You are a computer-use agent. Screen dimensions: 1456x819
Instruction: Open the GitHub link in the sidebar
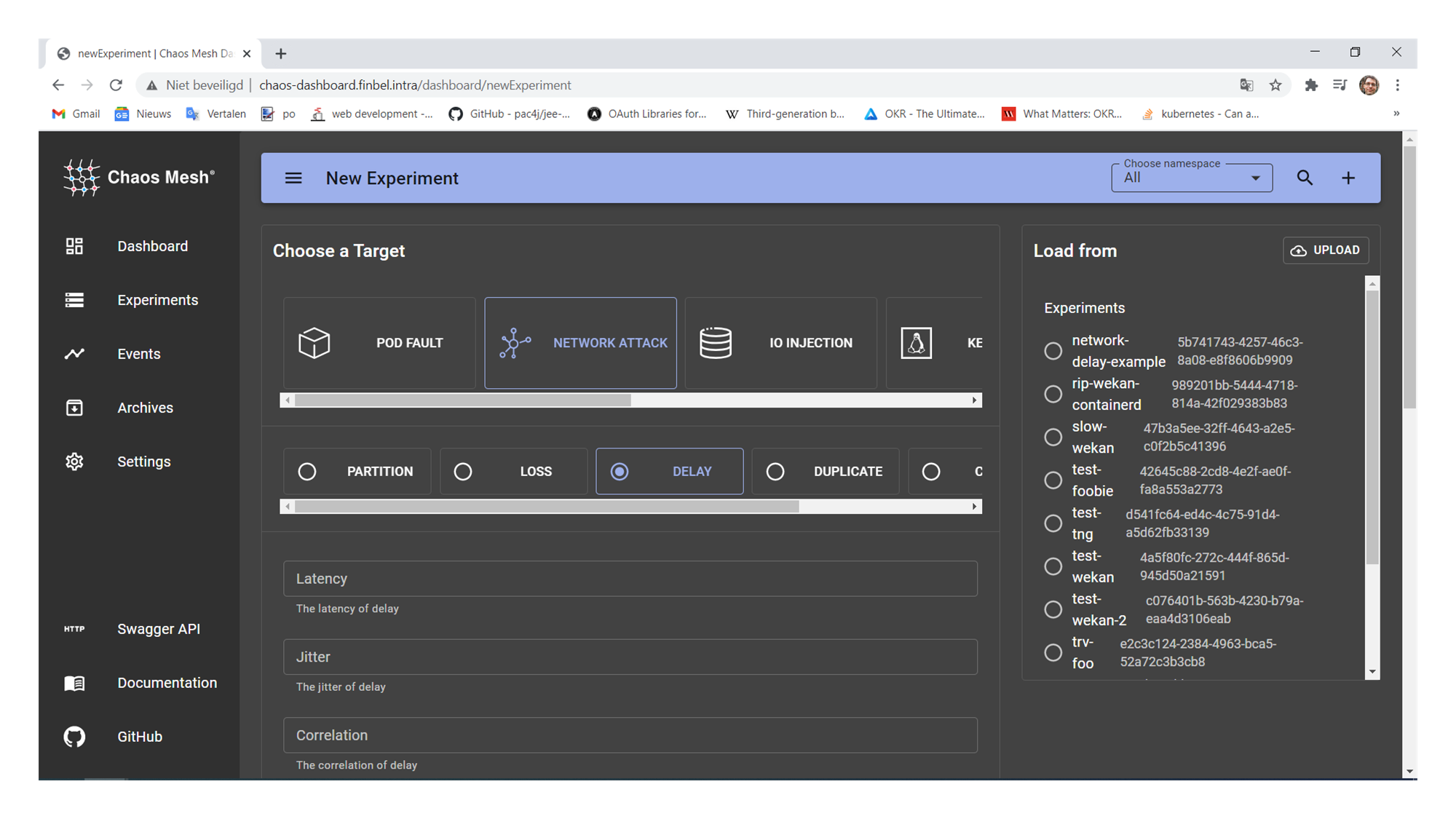point(139,737)
